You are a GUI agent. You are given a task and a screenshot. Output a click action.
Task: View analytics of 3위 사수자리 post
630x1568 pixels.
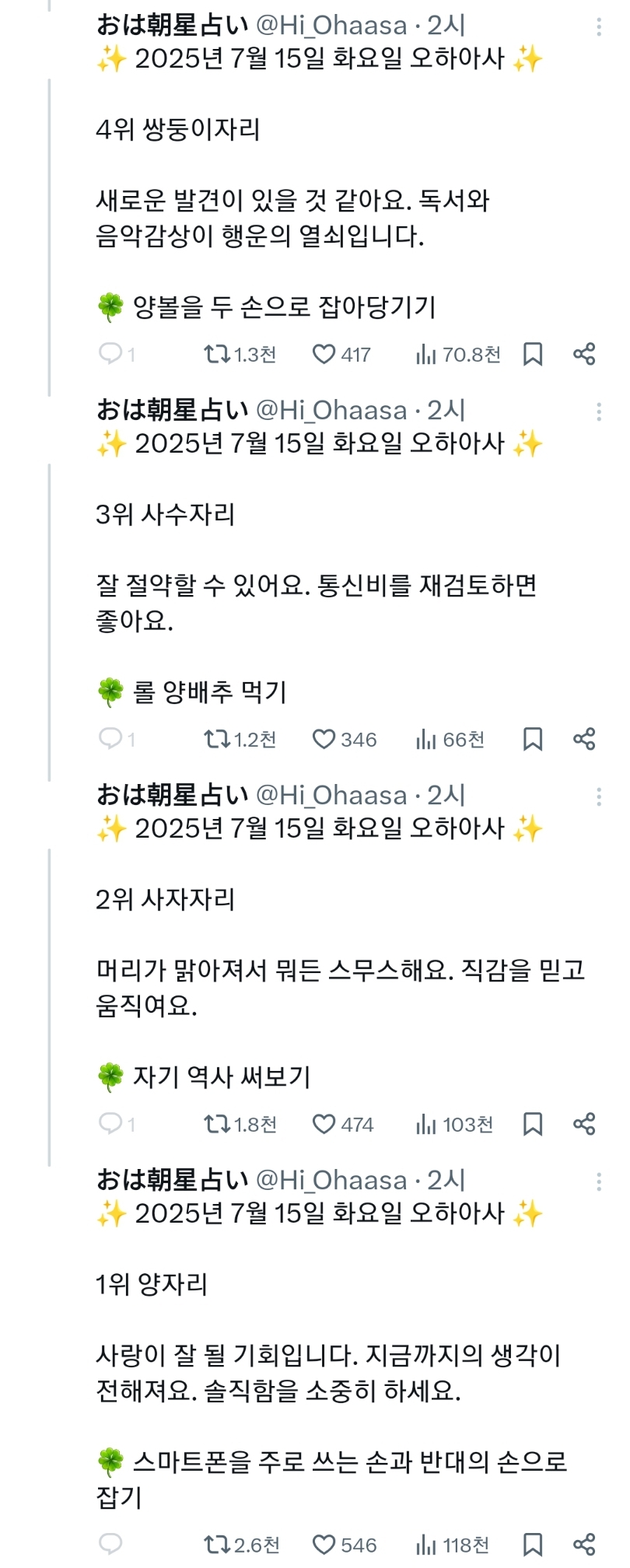click(450, 739)
